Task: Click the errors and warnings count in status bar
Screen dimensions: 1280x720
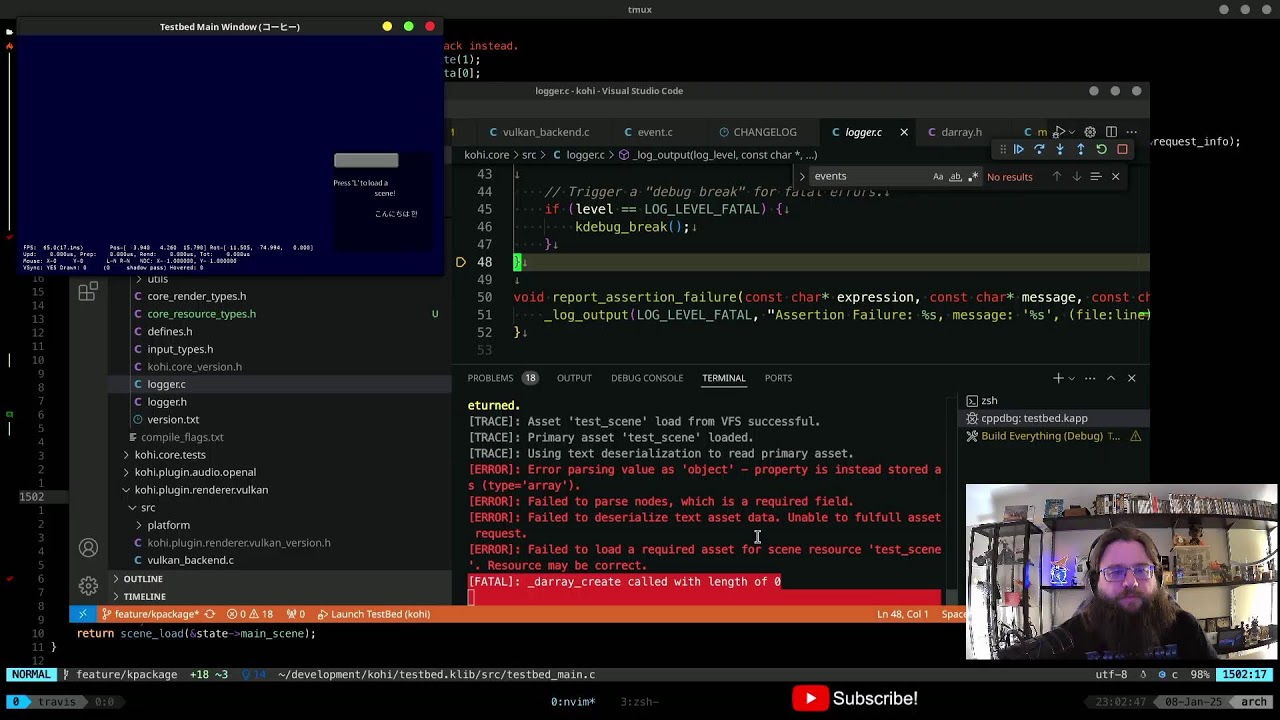Action: pyautogui.click(x=250, y=614)
